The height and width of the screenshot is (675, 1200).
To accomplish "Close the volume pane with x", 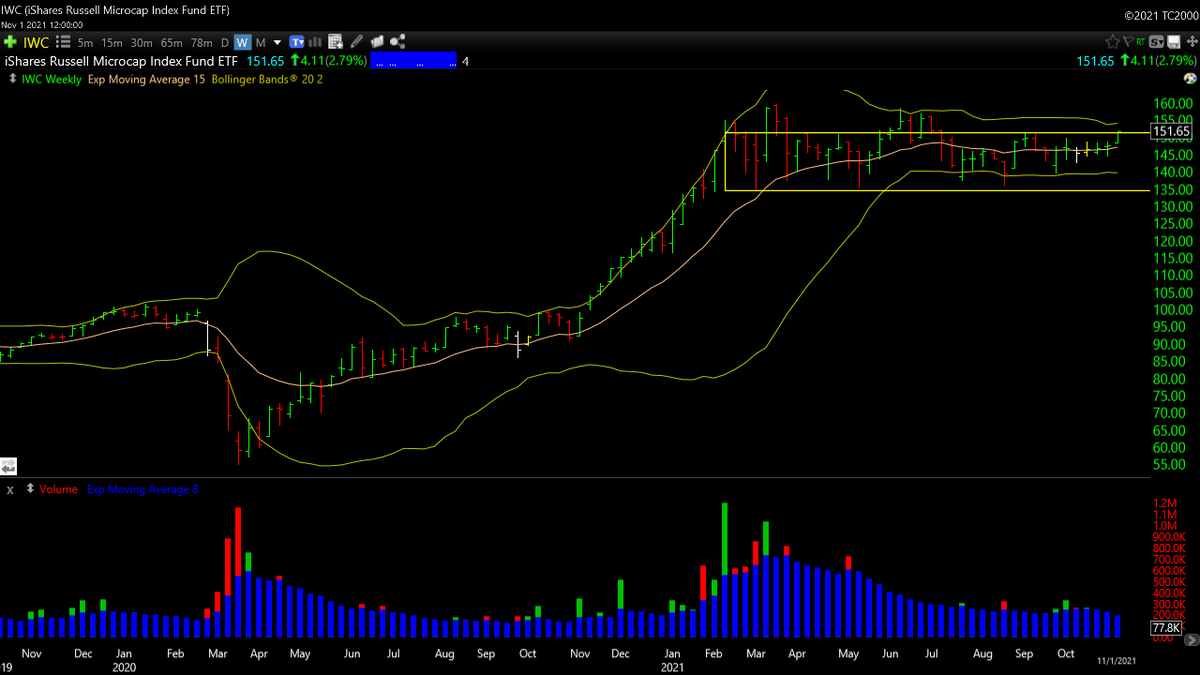I will click(9, 490).
